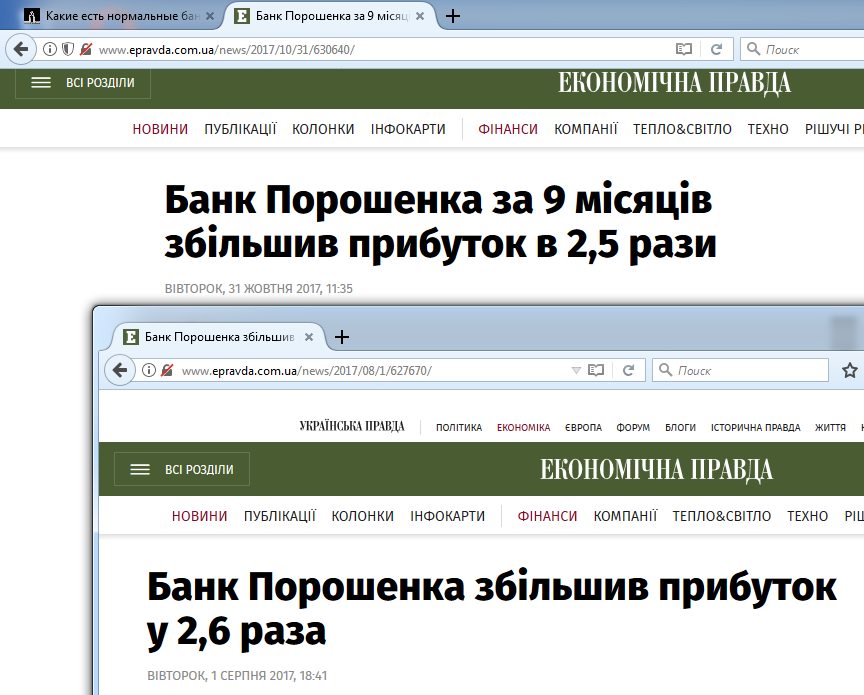The image size is (864, 695).
Task: Open new tab in front window
Action: coord(342,337)
